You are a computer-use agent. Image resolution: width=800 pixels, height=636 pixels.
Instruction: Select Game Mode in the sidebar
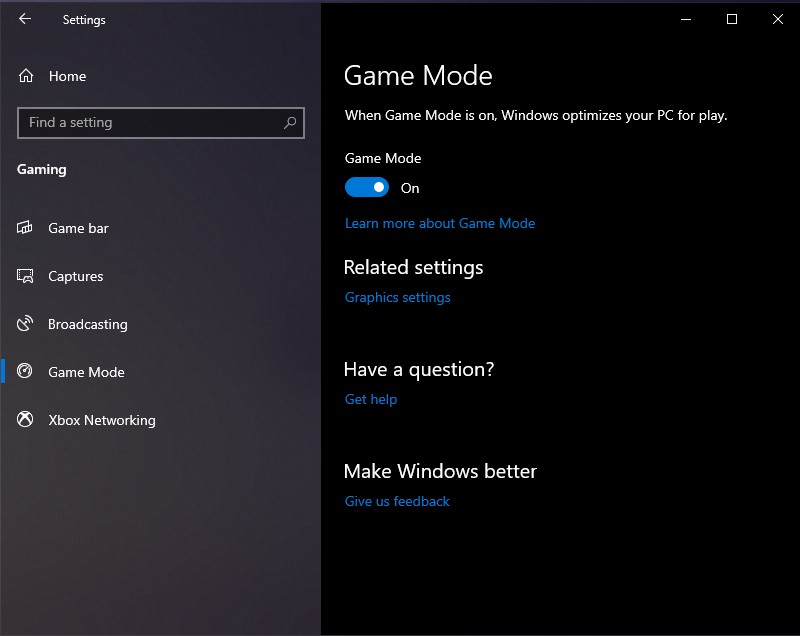pyautogui.click(x=85, y=372)
